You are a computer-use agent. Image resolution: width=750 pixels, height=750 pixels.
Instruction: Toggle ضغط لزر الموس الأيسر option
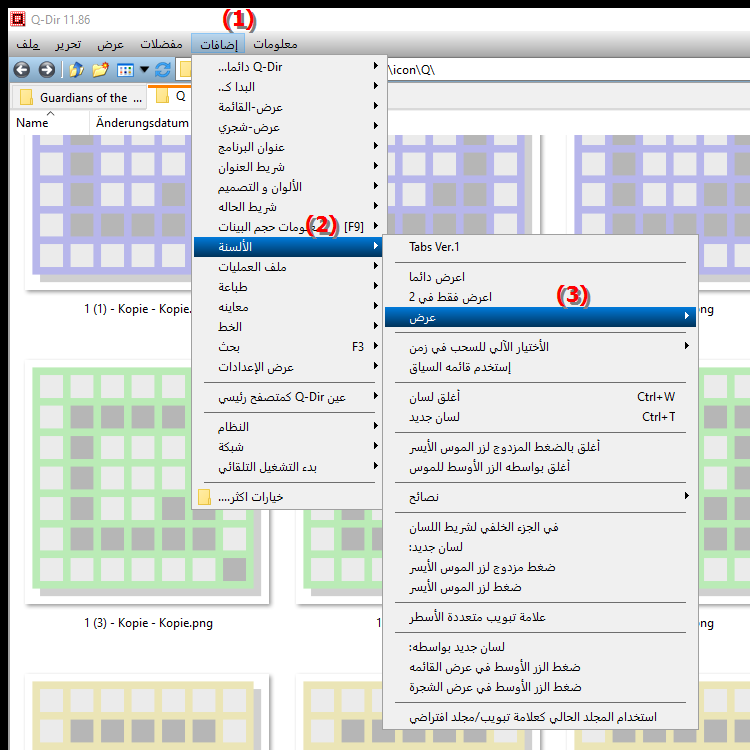[540, 587]
